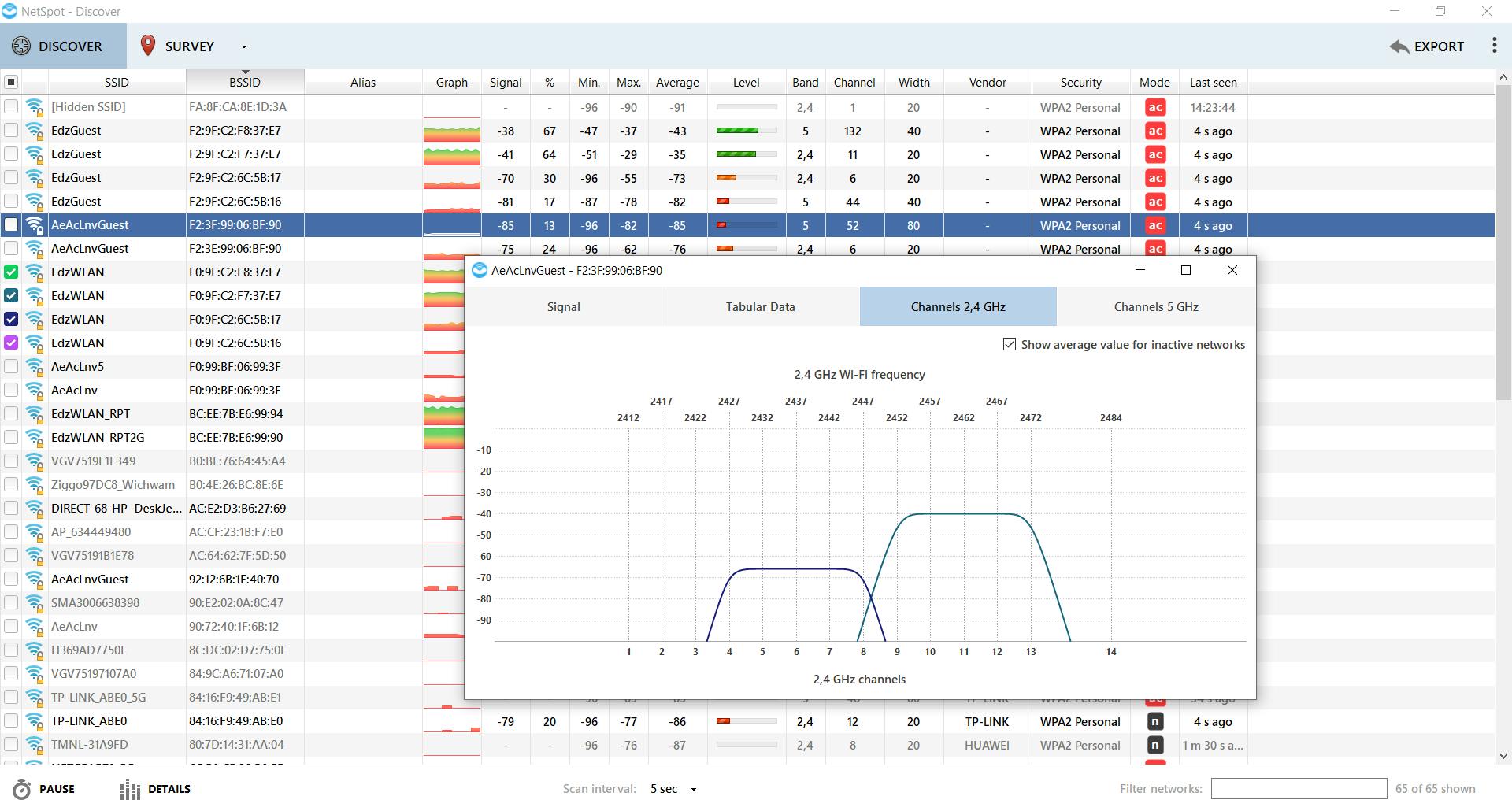Click level bar for EdzGuest F2:9F:C2:F8:37:E7

pos(747,131)
